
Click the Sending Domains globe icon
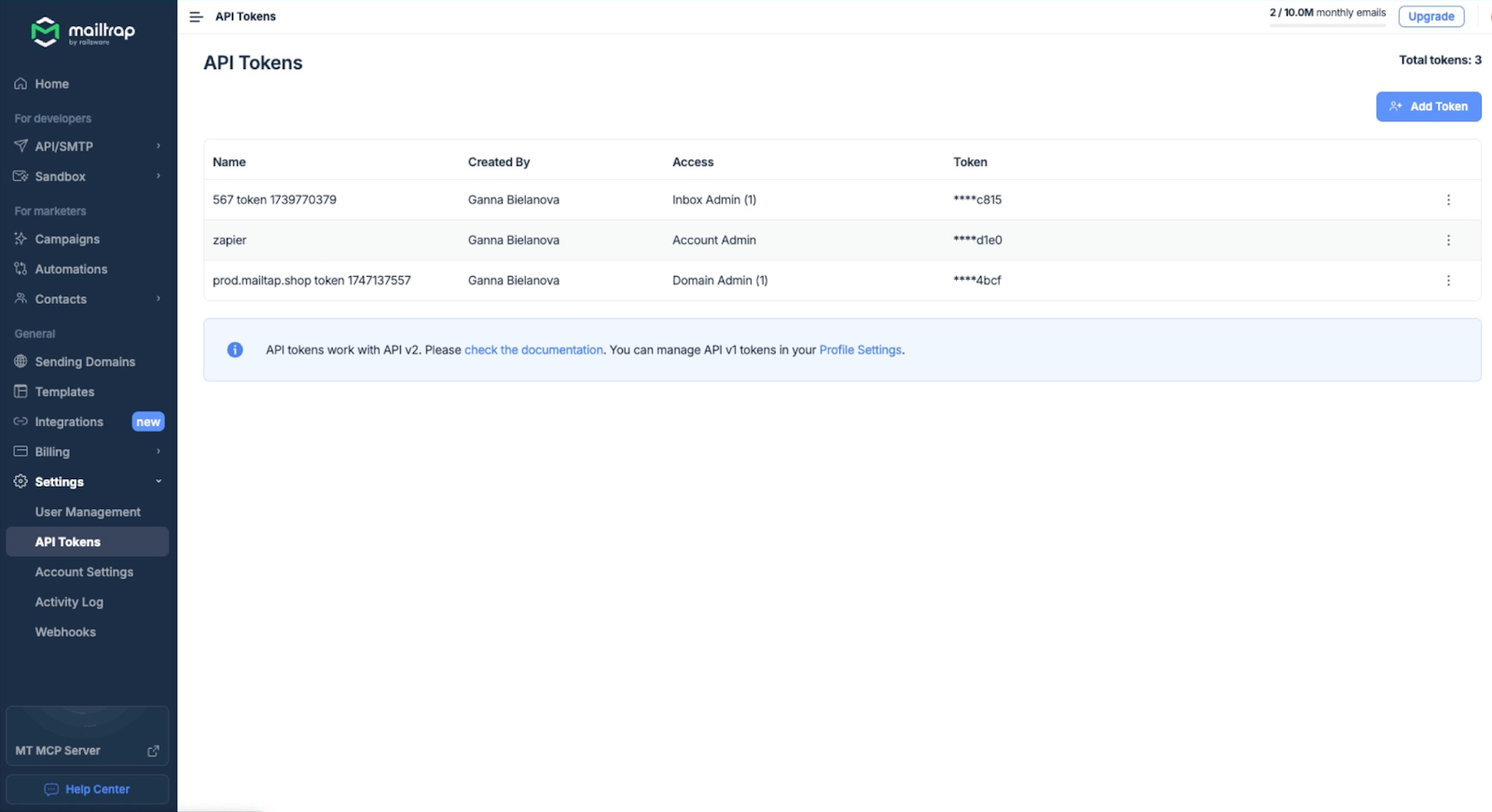21,362
